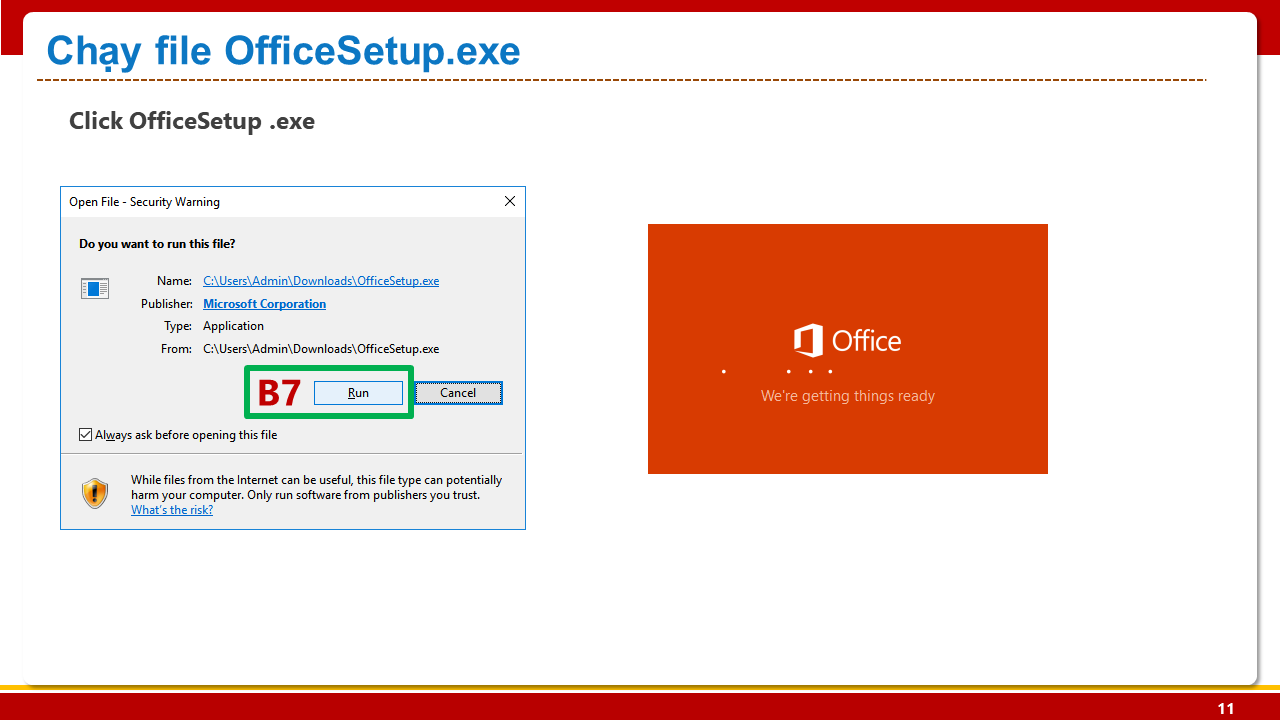Click the red B7 step label
Image resolution: width=1280 pixels, height=720 pixels.
tap(279, 393)
